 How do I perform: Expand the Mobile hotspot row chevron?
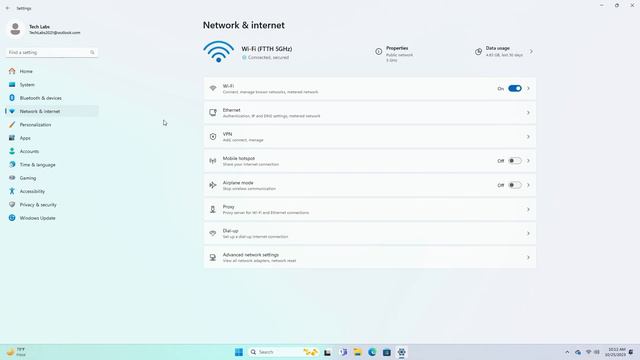coord(528,161)
